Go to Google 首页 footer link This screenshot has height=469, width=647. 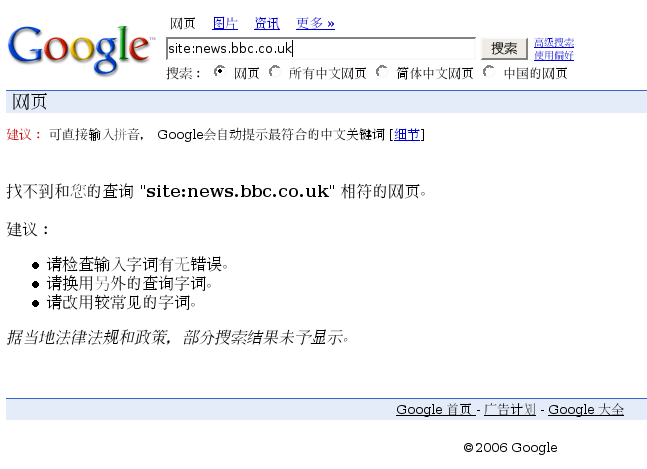(x=434, y=410)
